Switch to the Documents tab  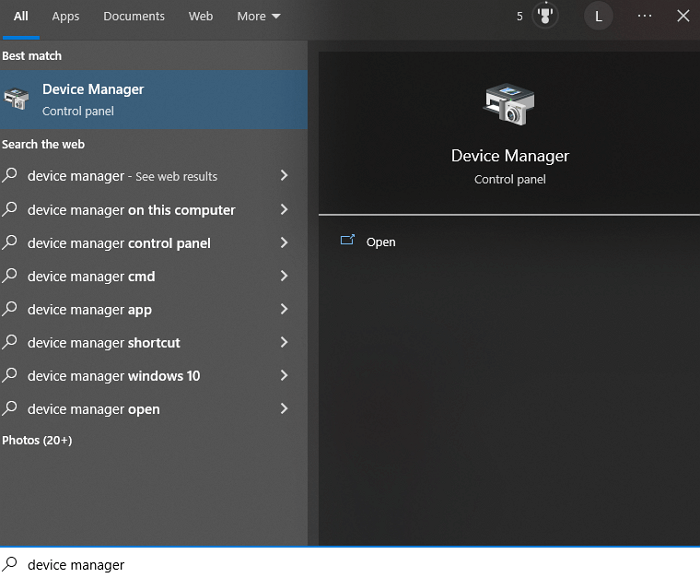(134, 16)
